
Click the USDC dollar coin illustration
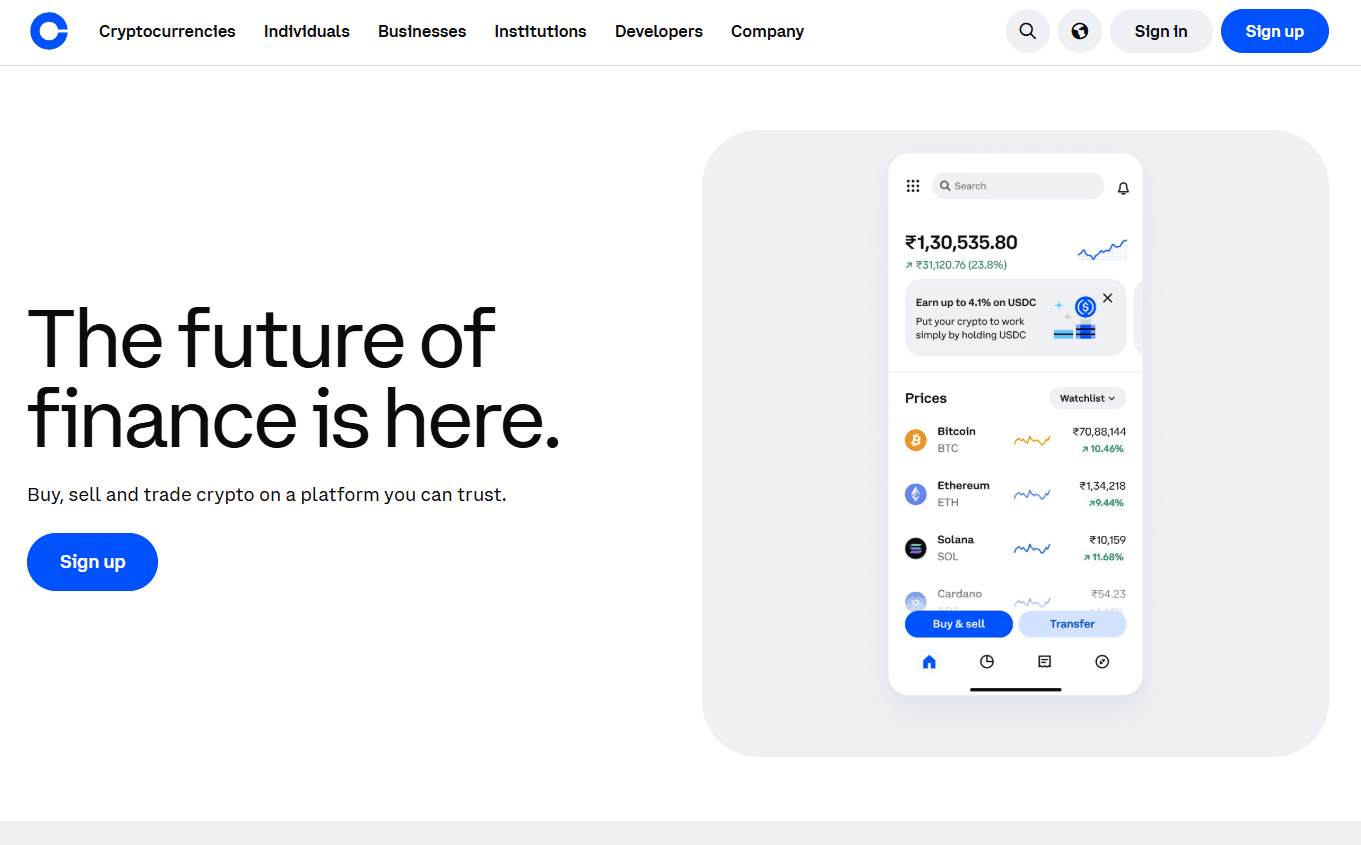[1085, 307]
